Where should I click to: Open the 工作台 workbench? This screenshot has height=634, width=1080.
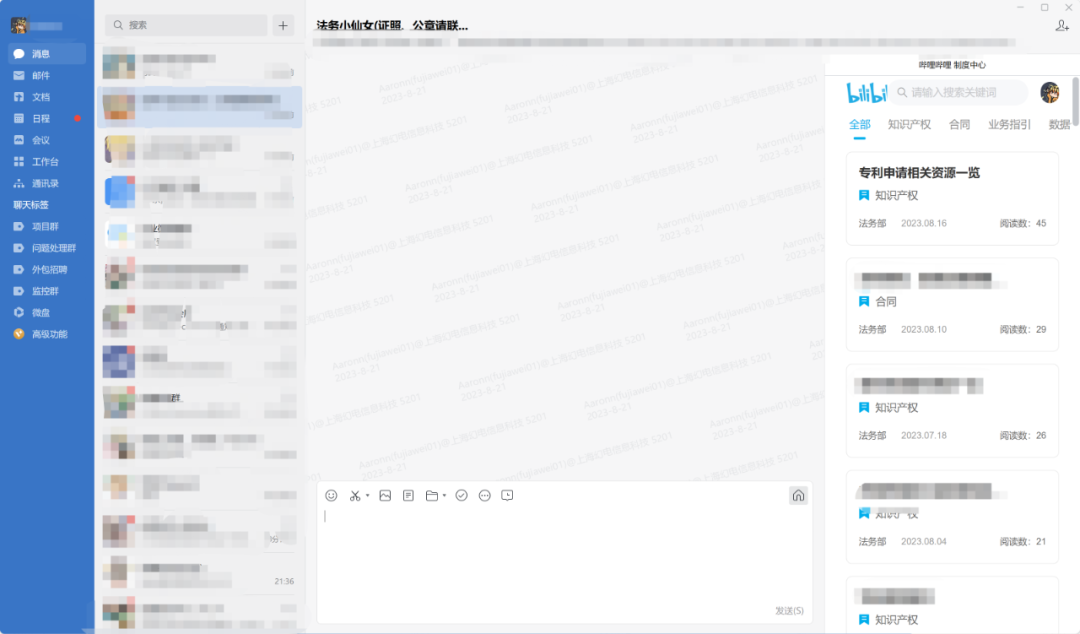click(47, 161)
